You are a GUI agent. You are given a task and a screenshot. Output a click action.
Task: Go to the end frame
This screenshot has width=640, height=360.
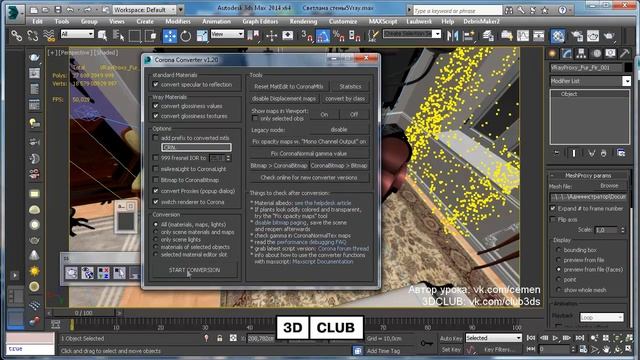pyautogui.click(x=580, y=338)
